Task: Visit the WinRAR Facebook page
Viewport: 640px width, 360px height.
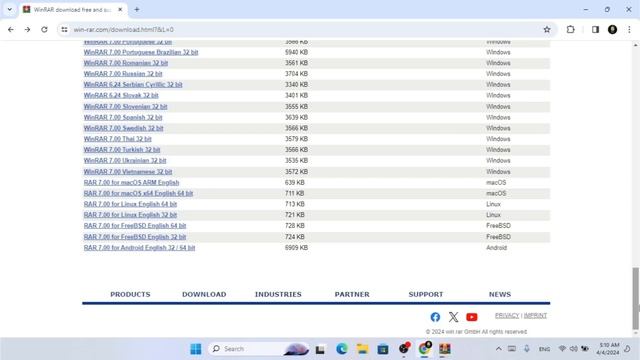Action: point(435,317)
